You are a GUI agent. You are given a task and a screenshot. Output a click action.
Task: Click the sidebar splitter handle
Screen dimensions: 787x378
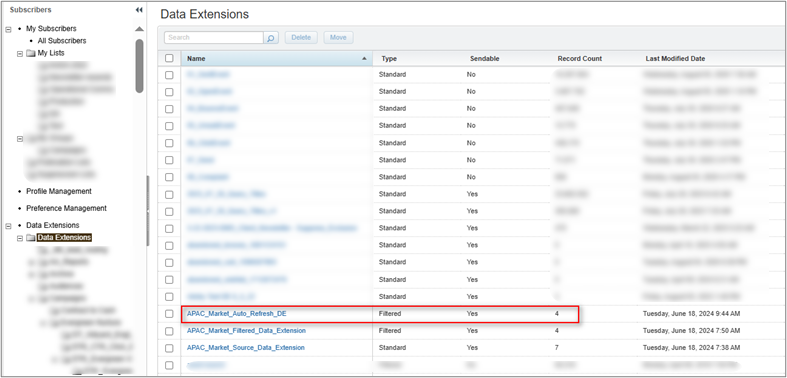148,211
